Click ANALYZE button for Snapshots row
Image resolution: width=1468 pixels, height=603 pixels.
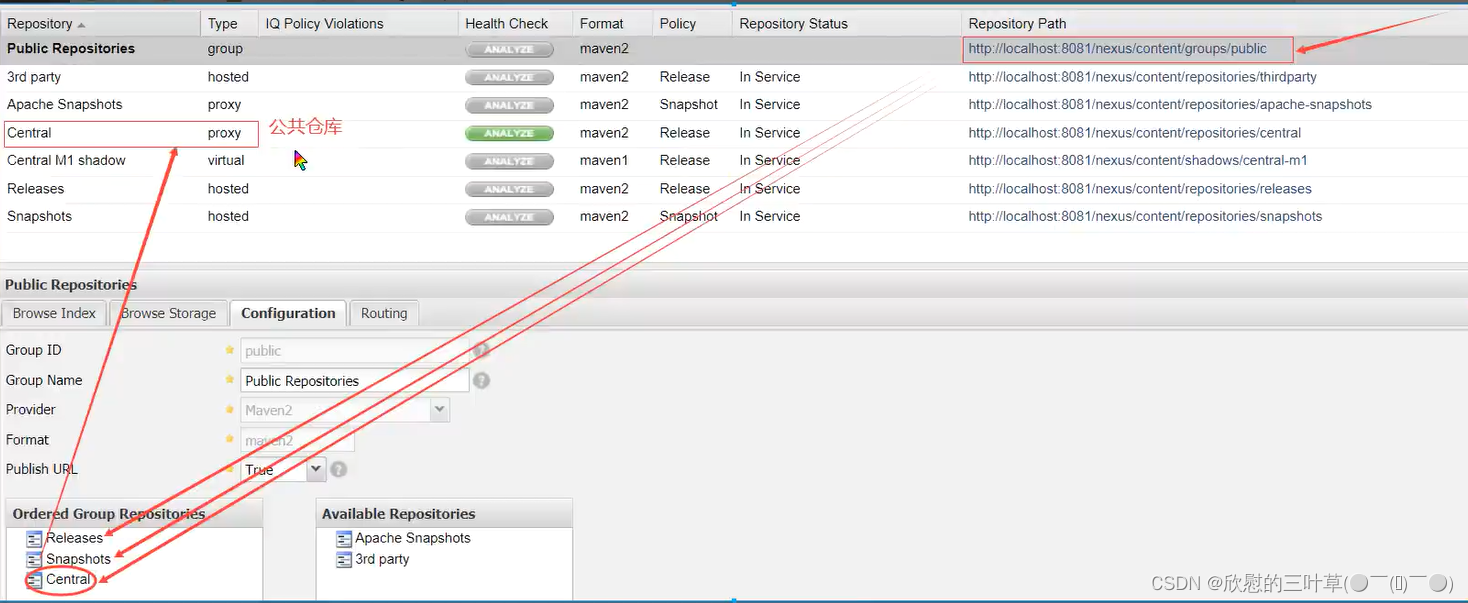click(x=509, y=217)
